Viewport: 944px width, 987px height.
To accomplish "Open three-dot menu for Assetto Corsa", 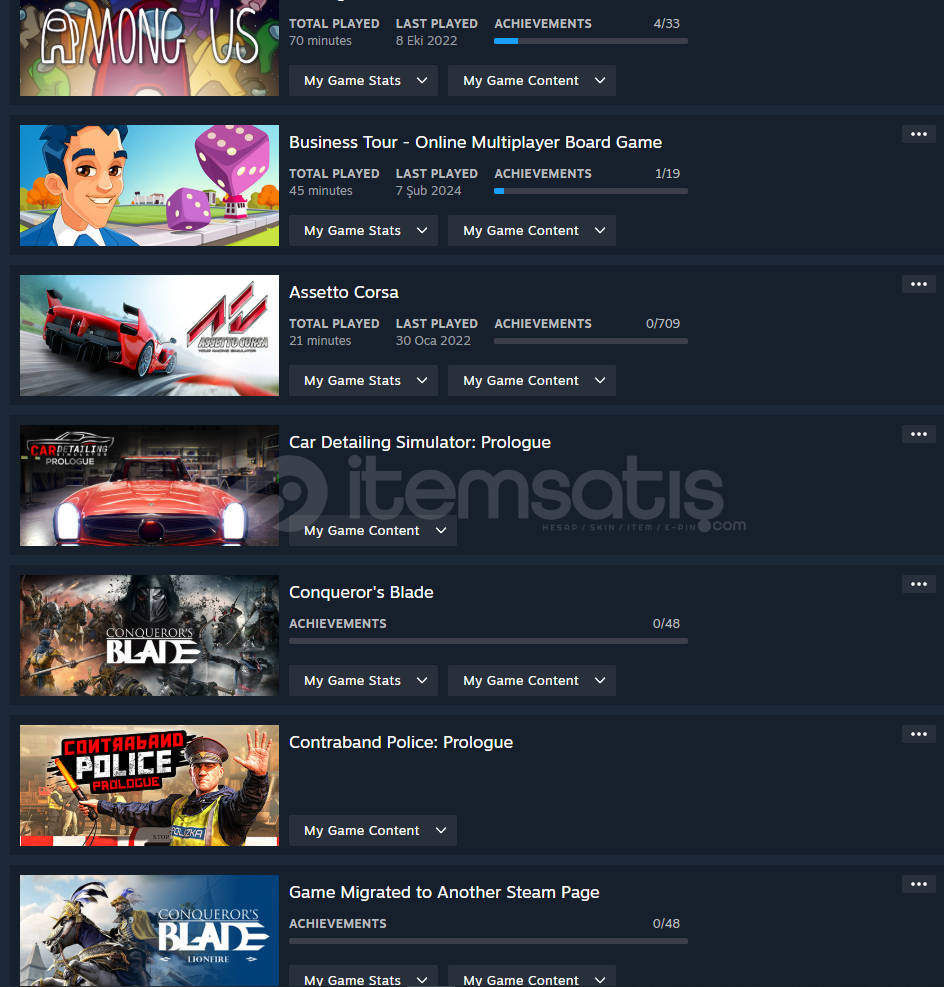I will pos(918,284).
